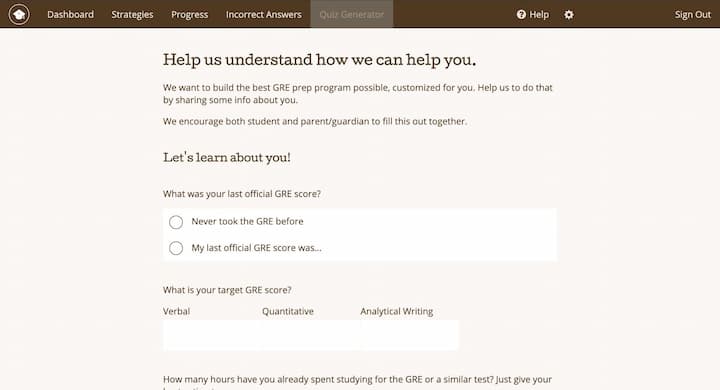Open the settings gear icon
The width and height of the screenshot is (720, 390).
[x=568, y=15]
